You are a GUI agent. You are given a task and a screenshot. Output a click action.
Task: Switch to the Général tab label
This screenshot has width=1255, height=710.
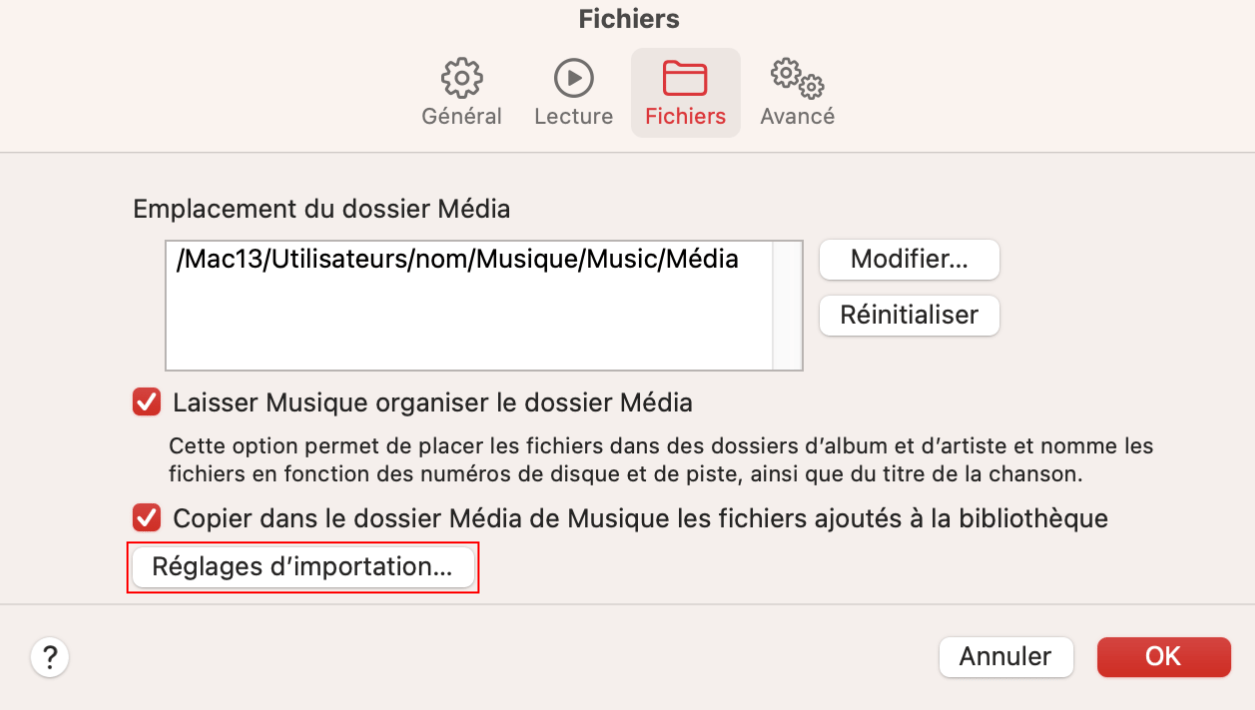click(461, 116)
